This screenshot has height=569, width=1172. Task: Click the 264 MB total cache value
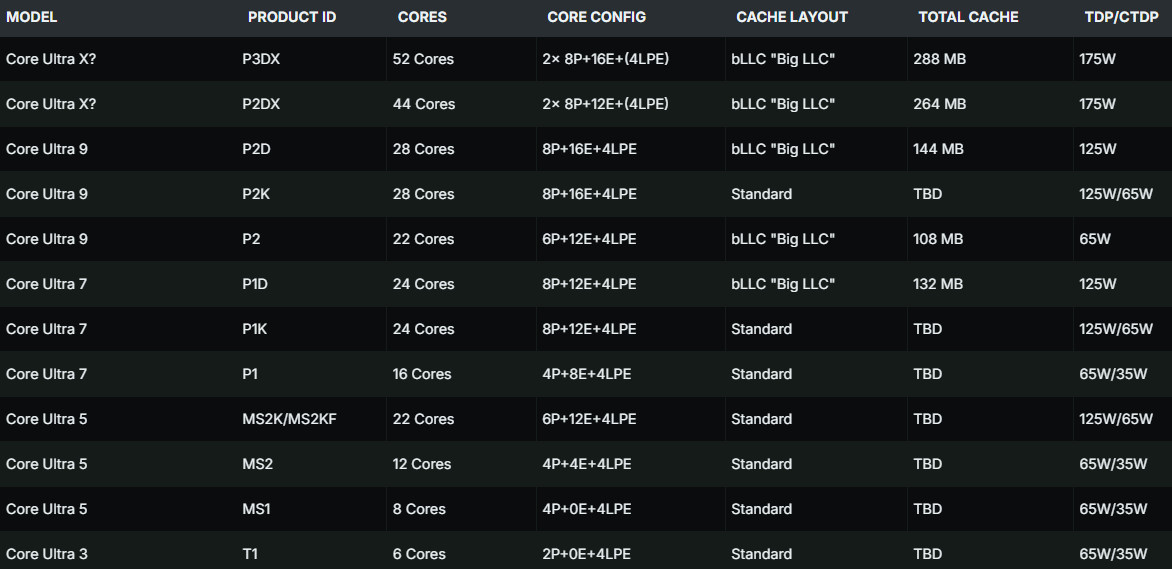[x=940, y=104]
